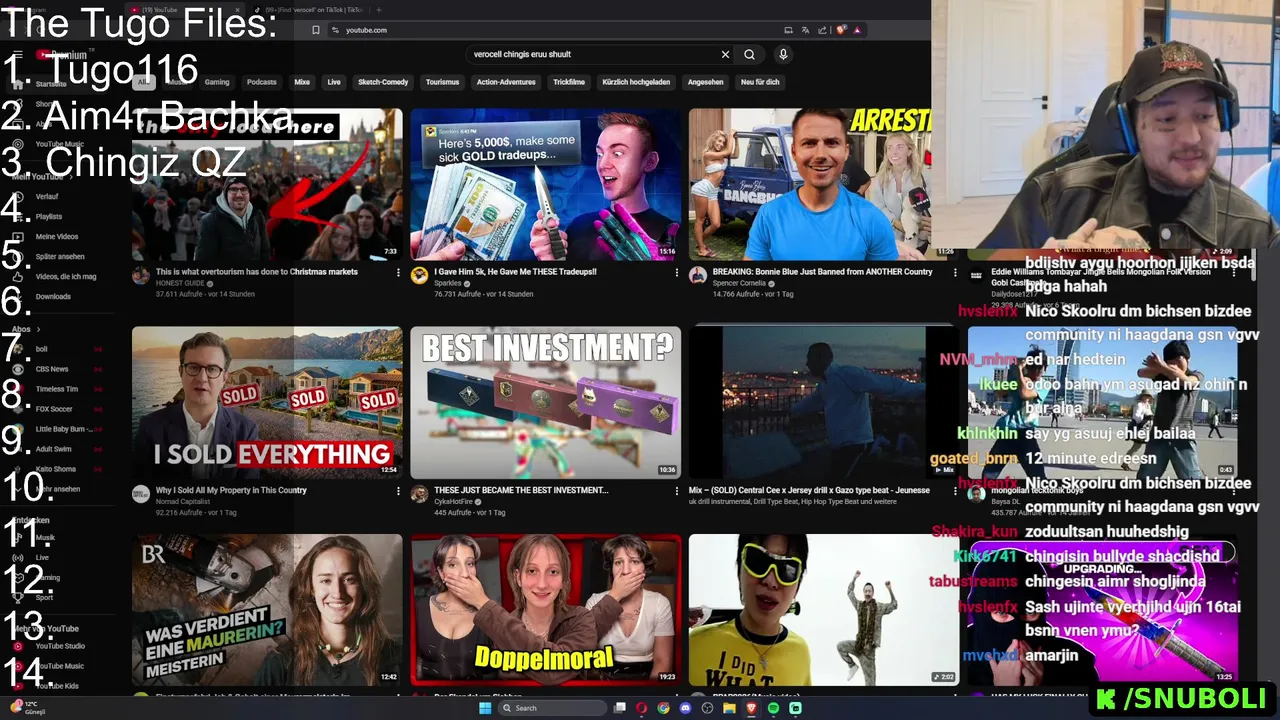Open Sparkles channel avatar
This screenshot has height=720, width=1280.
point(419,275)
